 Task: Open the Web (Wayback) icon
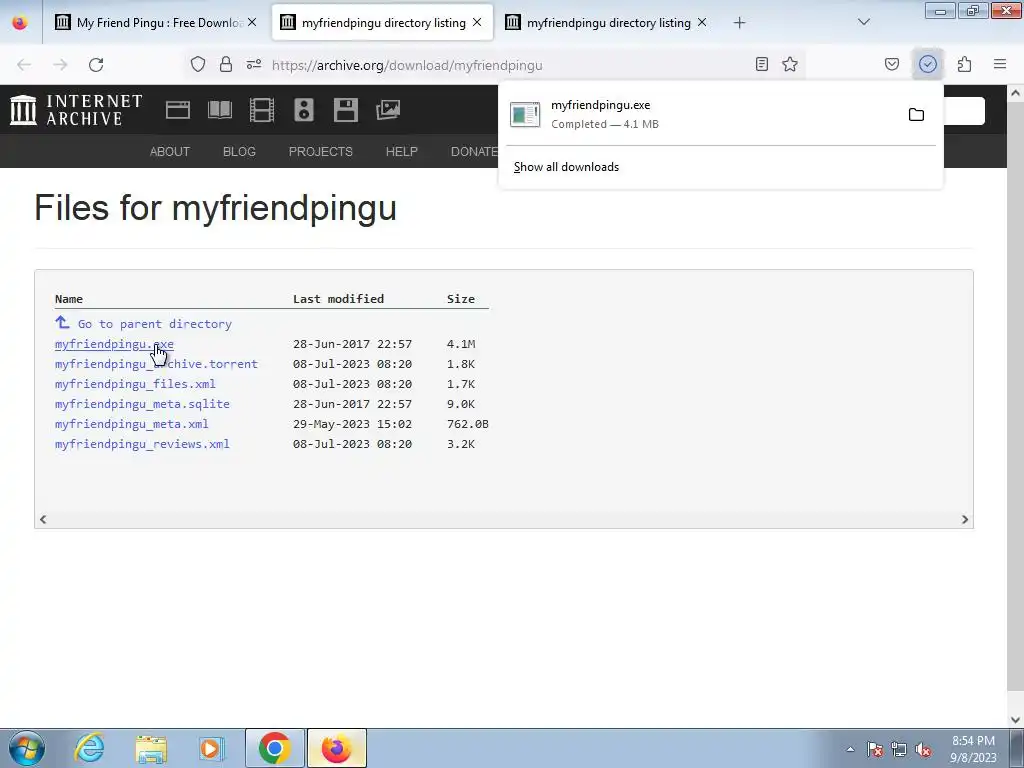pyautogui.click(x=178, y=110)
